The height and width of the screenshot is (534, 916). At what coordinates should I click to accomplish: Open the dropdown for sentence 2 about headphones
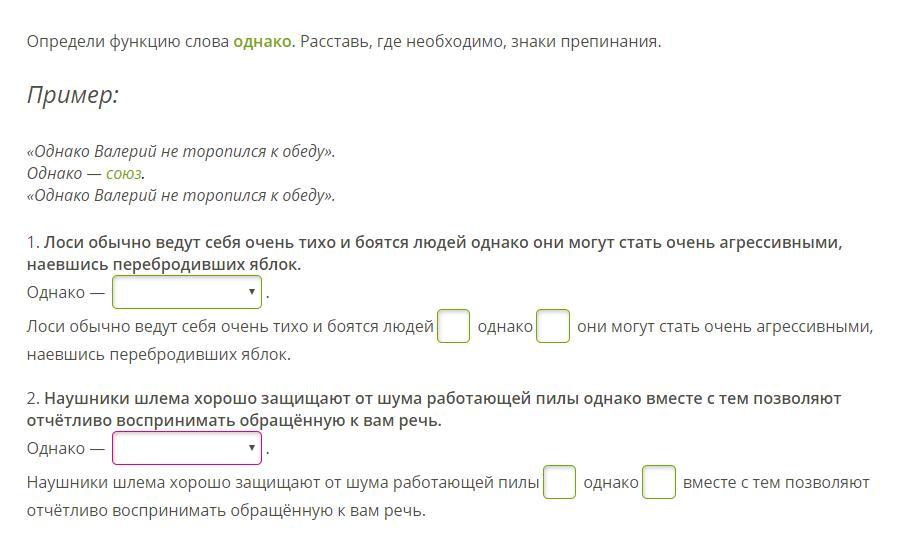coord(187,448)
